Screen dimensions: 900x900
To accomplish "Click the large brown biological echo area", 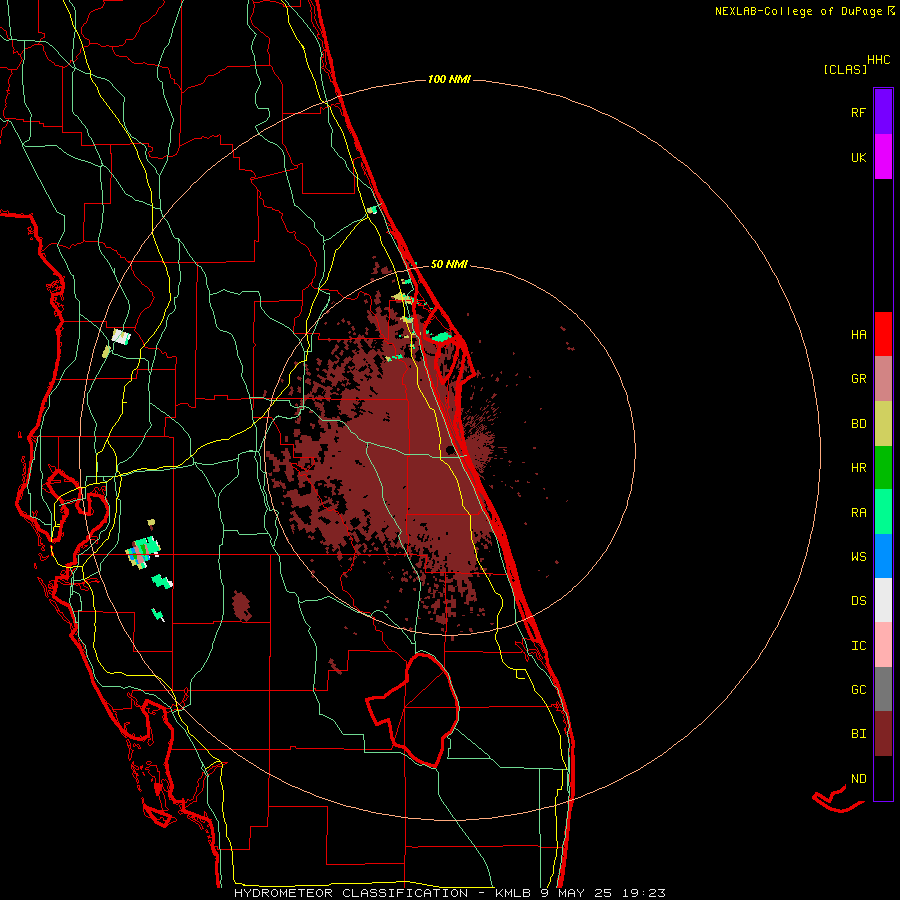I will coord(402,459).
